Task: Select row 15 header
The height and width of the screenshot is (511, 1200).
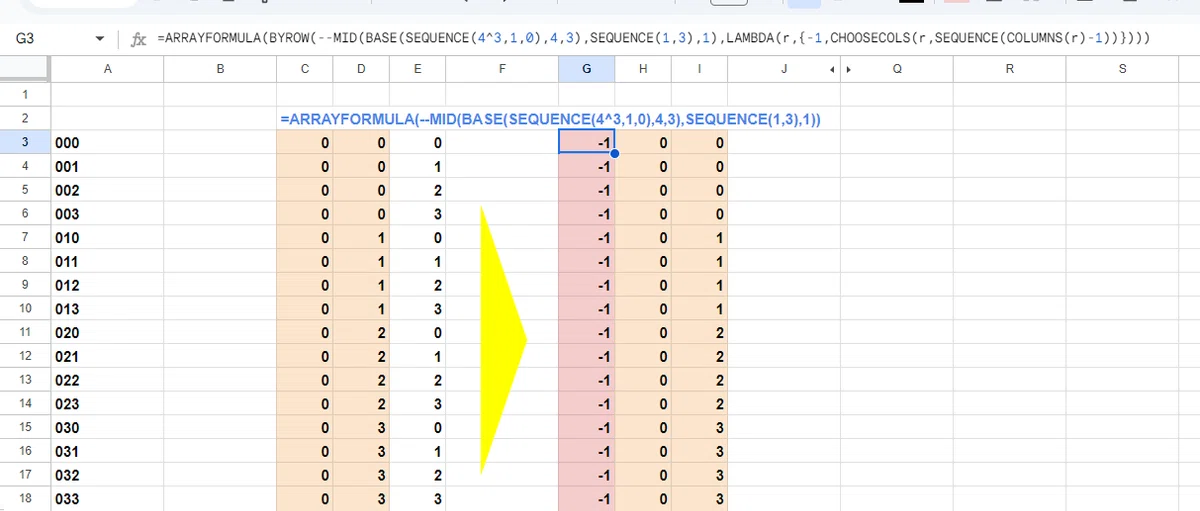Action: tap(25, 427)
